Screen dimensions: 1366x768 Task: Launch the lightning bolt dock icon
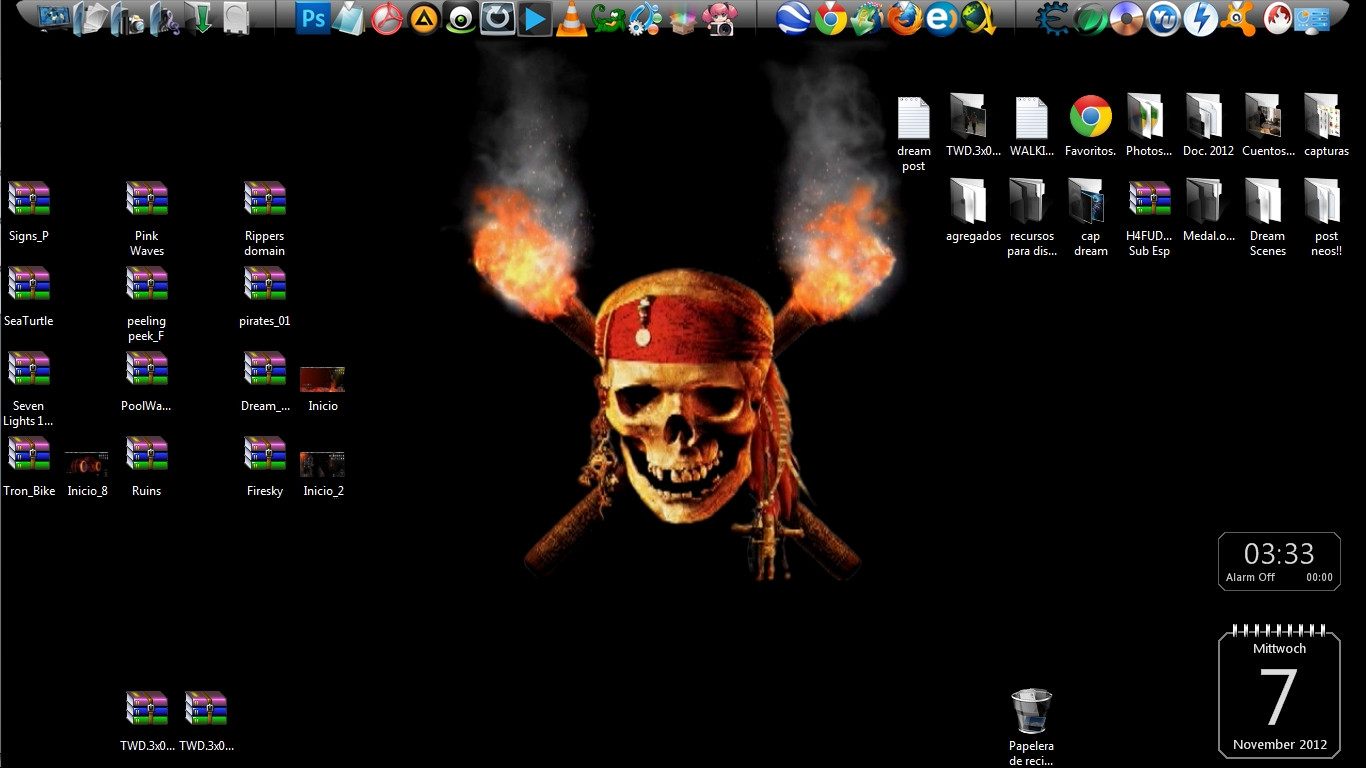coord(1201,19)
